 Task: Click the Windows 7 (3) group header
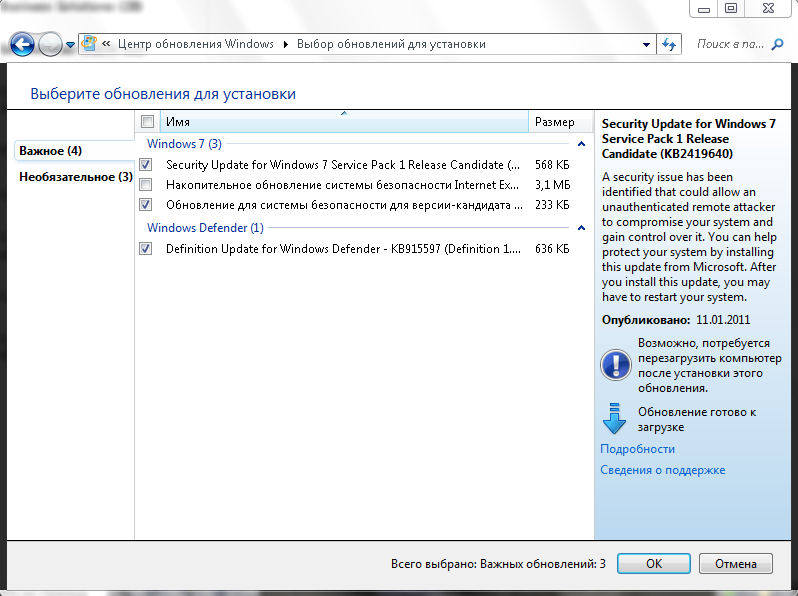184,144
